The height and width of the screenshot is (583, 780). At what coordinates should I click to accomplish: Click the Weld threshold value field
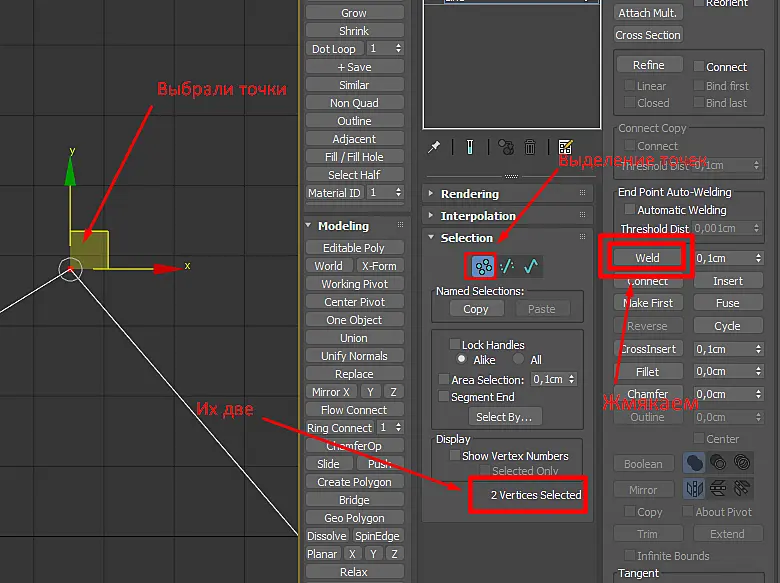click(x=723, y=258)
